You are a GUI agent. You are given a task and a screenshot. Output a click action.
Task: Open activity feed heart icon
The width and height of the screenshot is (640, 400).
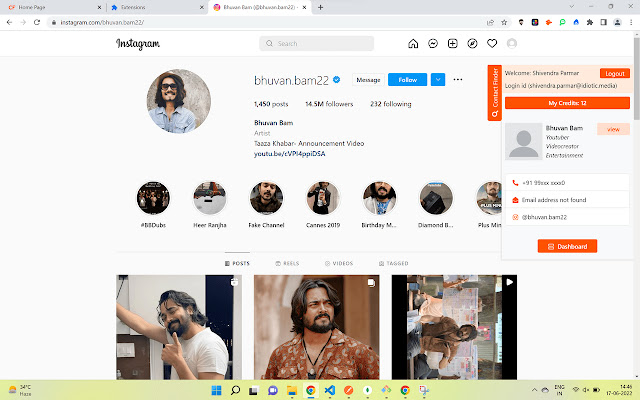pos(492,43)
